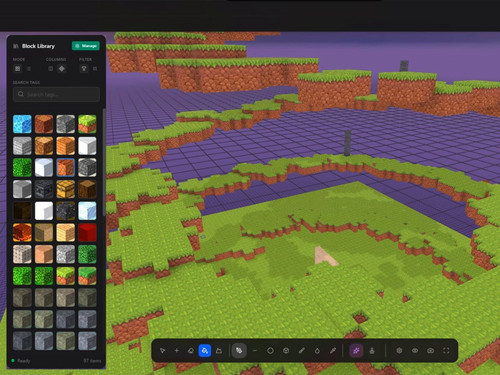Click the active blue paint bucket tool

(205, 351)
